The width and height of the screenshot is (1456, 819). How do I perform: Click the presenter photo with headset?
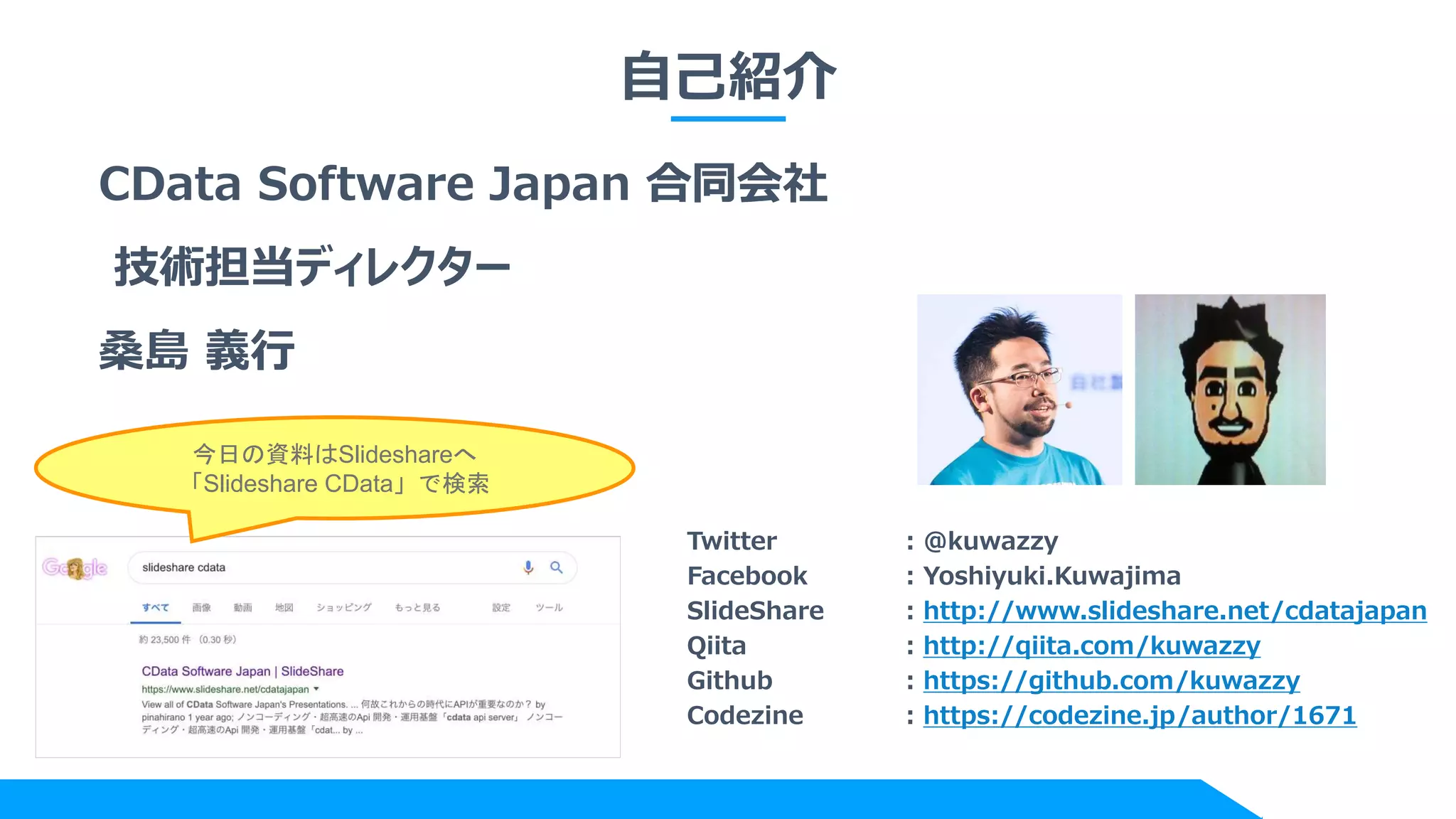coord(1019,390)
